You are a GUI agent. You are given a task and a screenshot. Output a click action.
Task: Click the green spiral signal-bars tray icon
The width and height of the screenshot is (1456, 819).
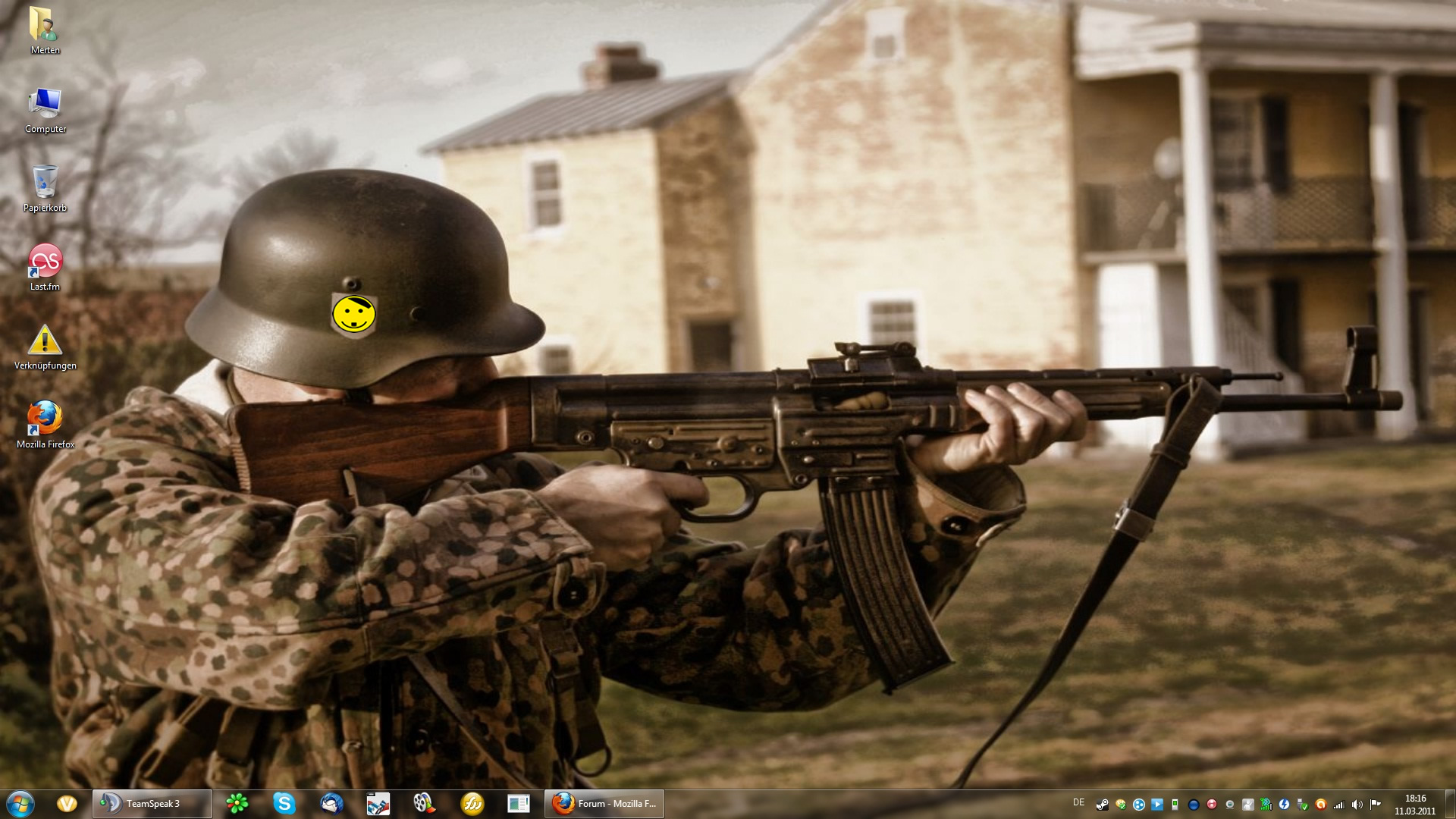1266,805
